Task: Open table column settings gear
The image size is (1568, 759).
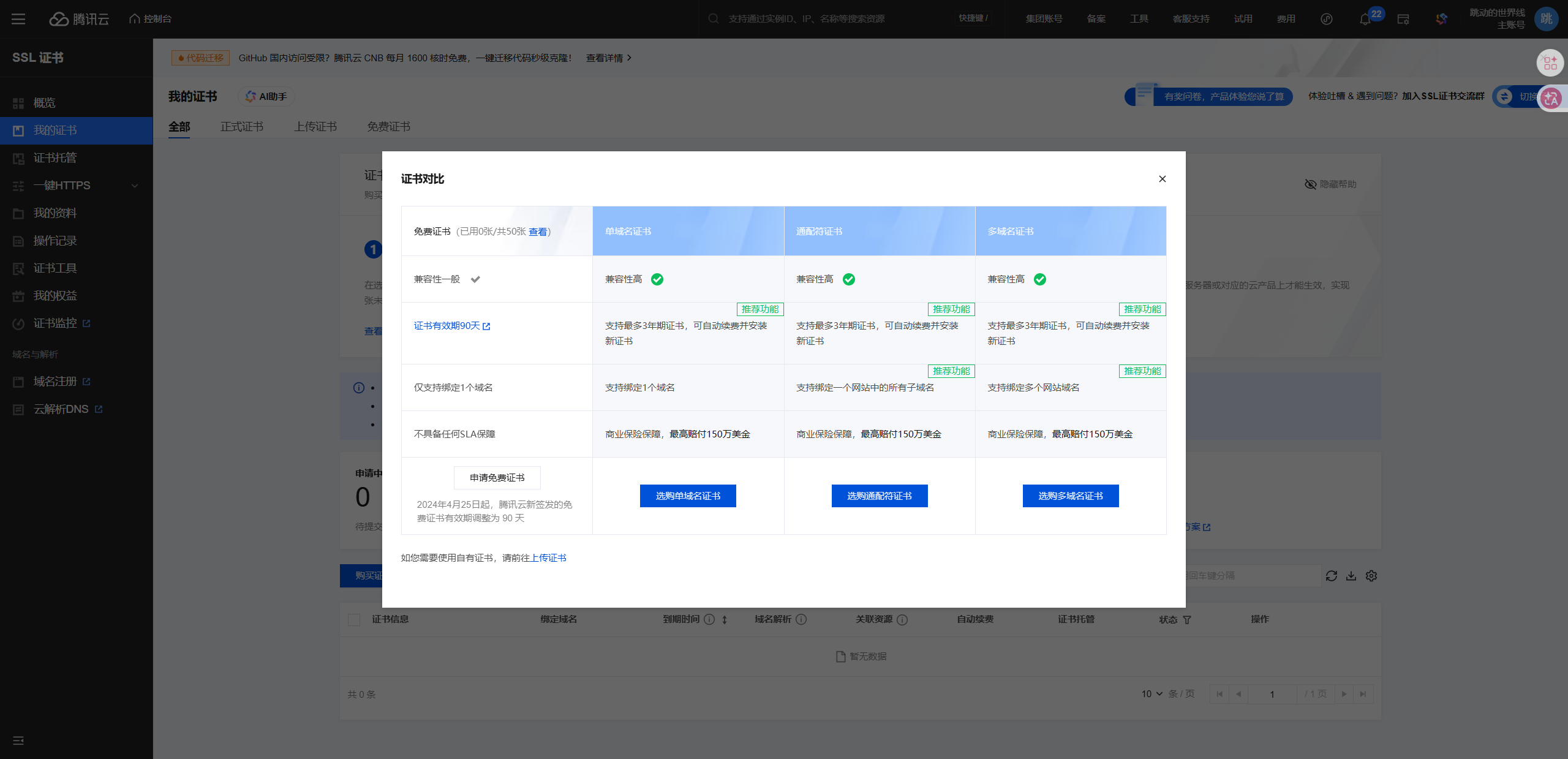Action: (x=1371, y=576)
